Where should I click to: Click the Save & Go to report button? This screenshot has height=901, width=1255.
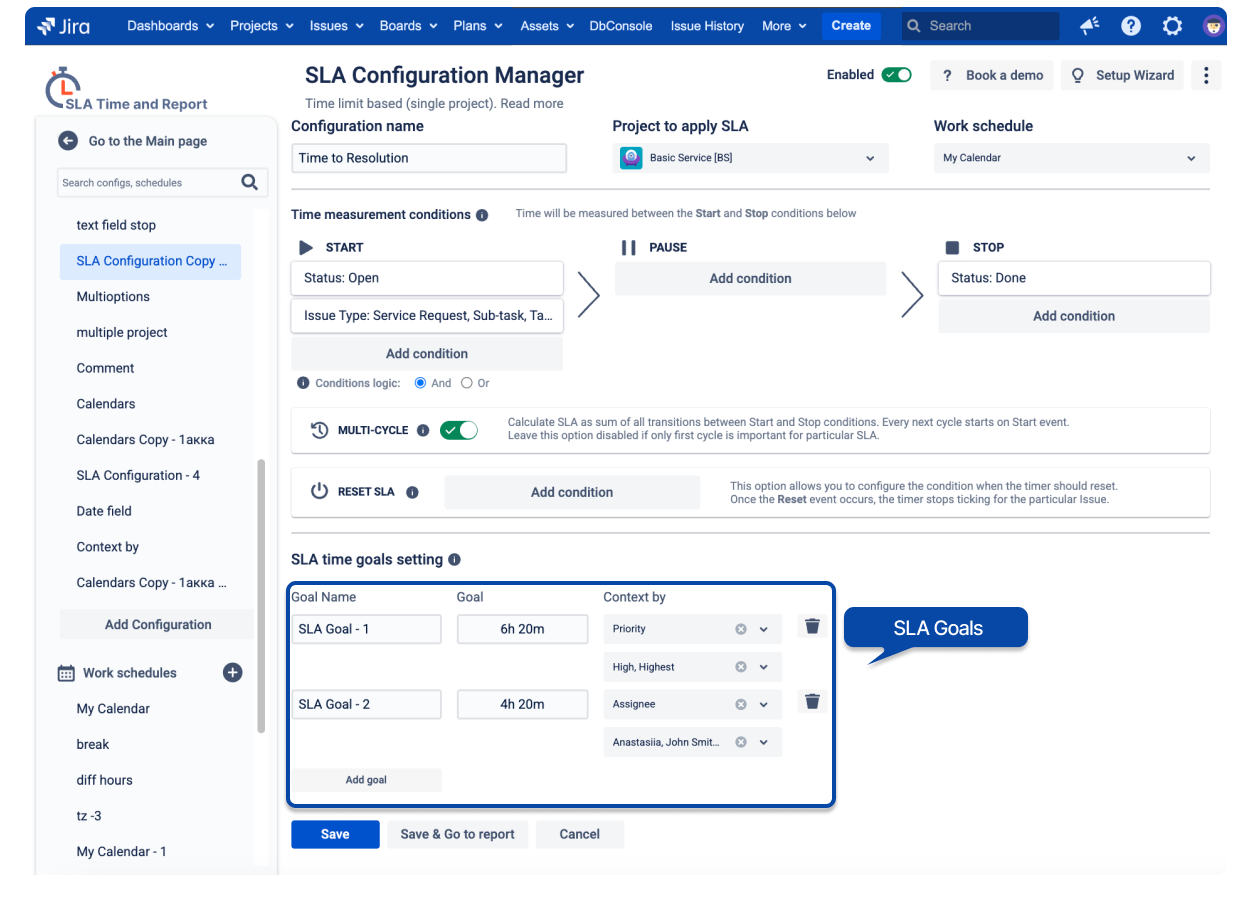[x=457, y=834]
